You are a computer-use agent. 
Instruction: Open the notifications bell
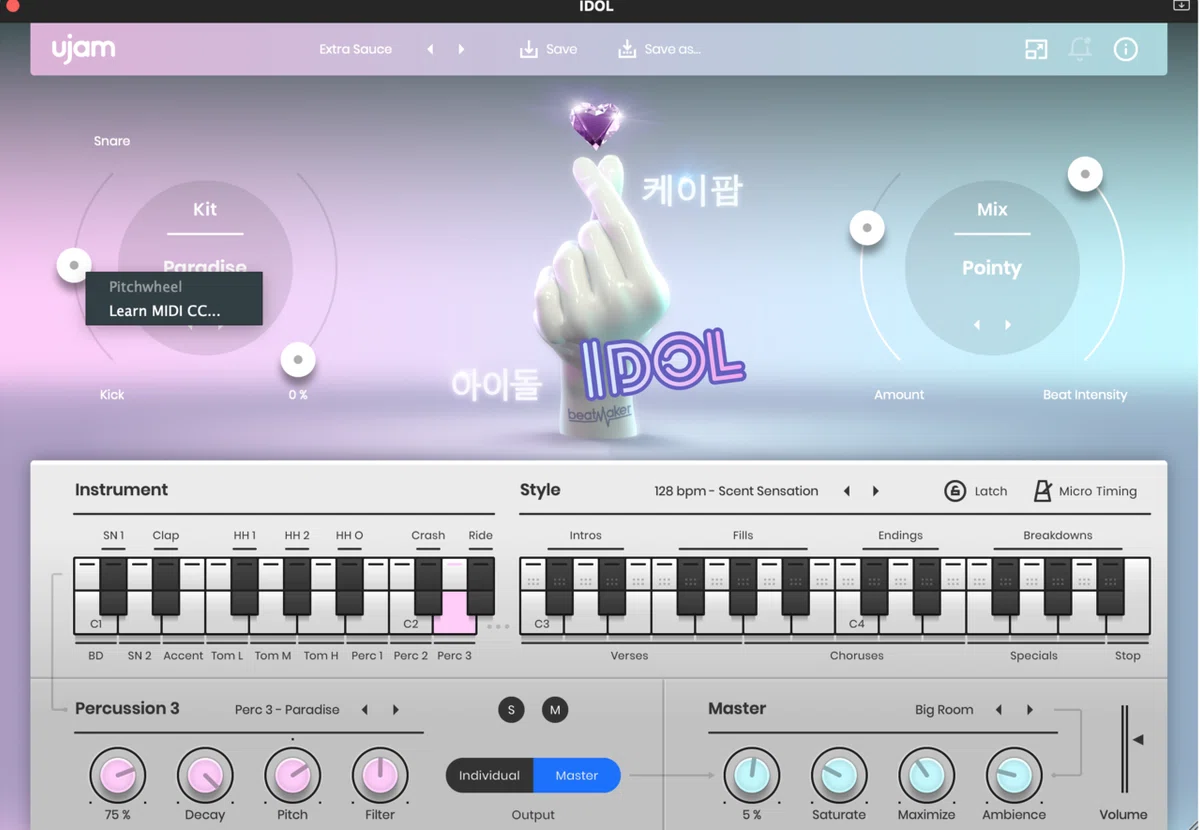[x=1080, y=49]
